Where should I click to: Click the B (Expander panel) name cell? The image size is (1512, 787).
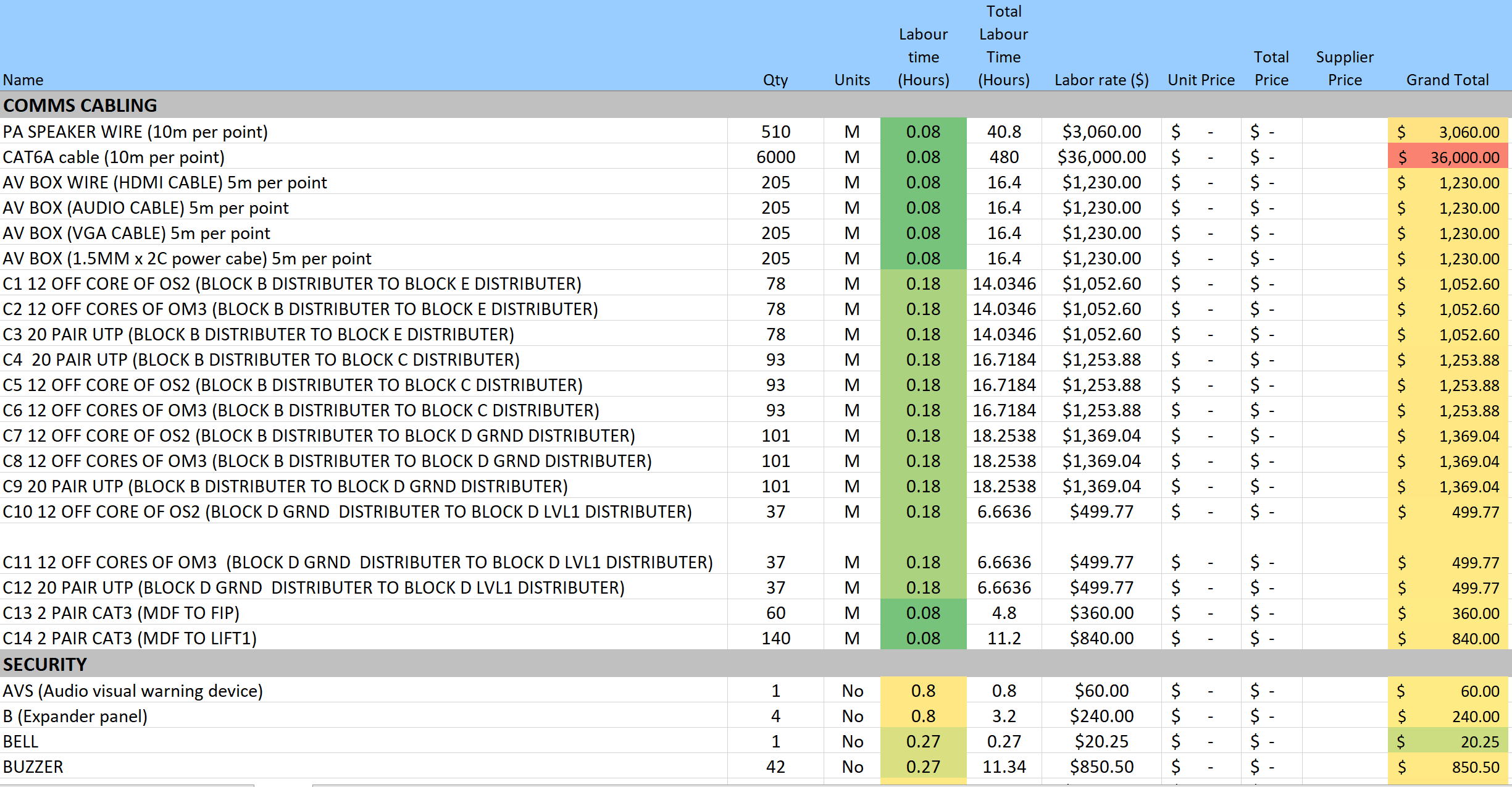(75, 716)
